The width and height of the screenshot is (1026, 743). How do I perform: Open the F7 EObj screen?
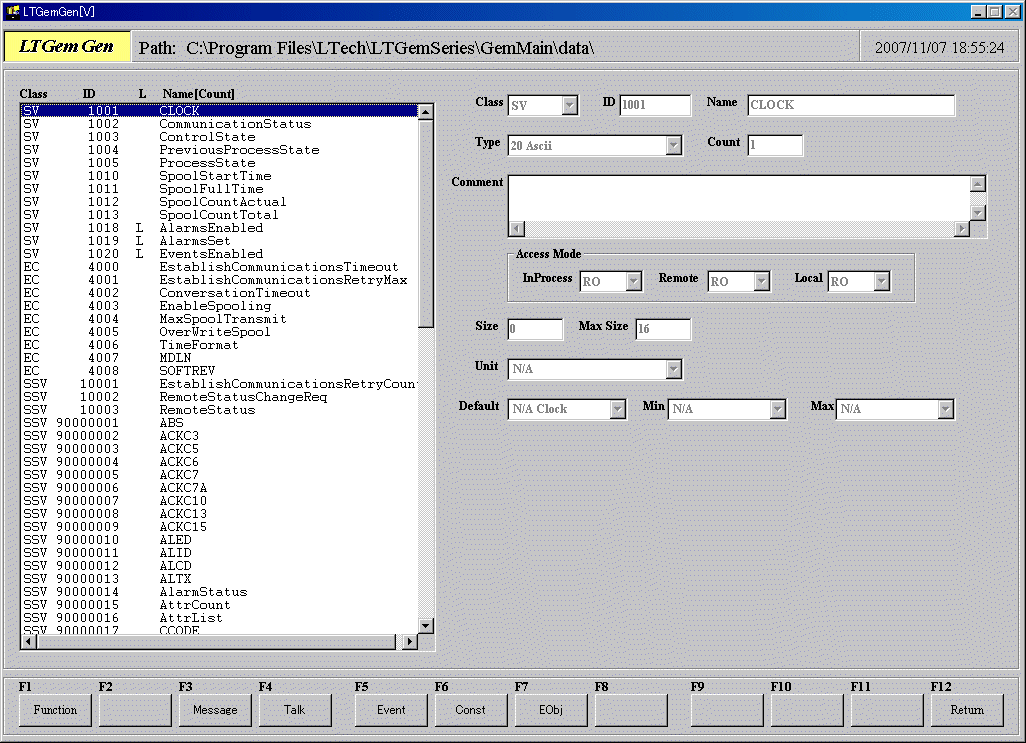click(x=550, y=710)
